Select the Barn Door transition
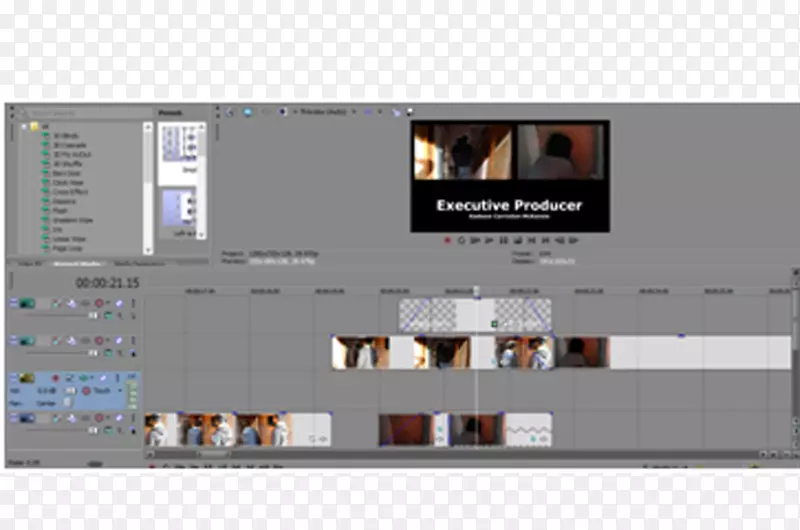This screenshot has height=530, width=800. click(66, 173)
